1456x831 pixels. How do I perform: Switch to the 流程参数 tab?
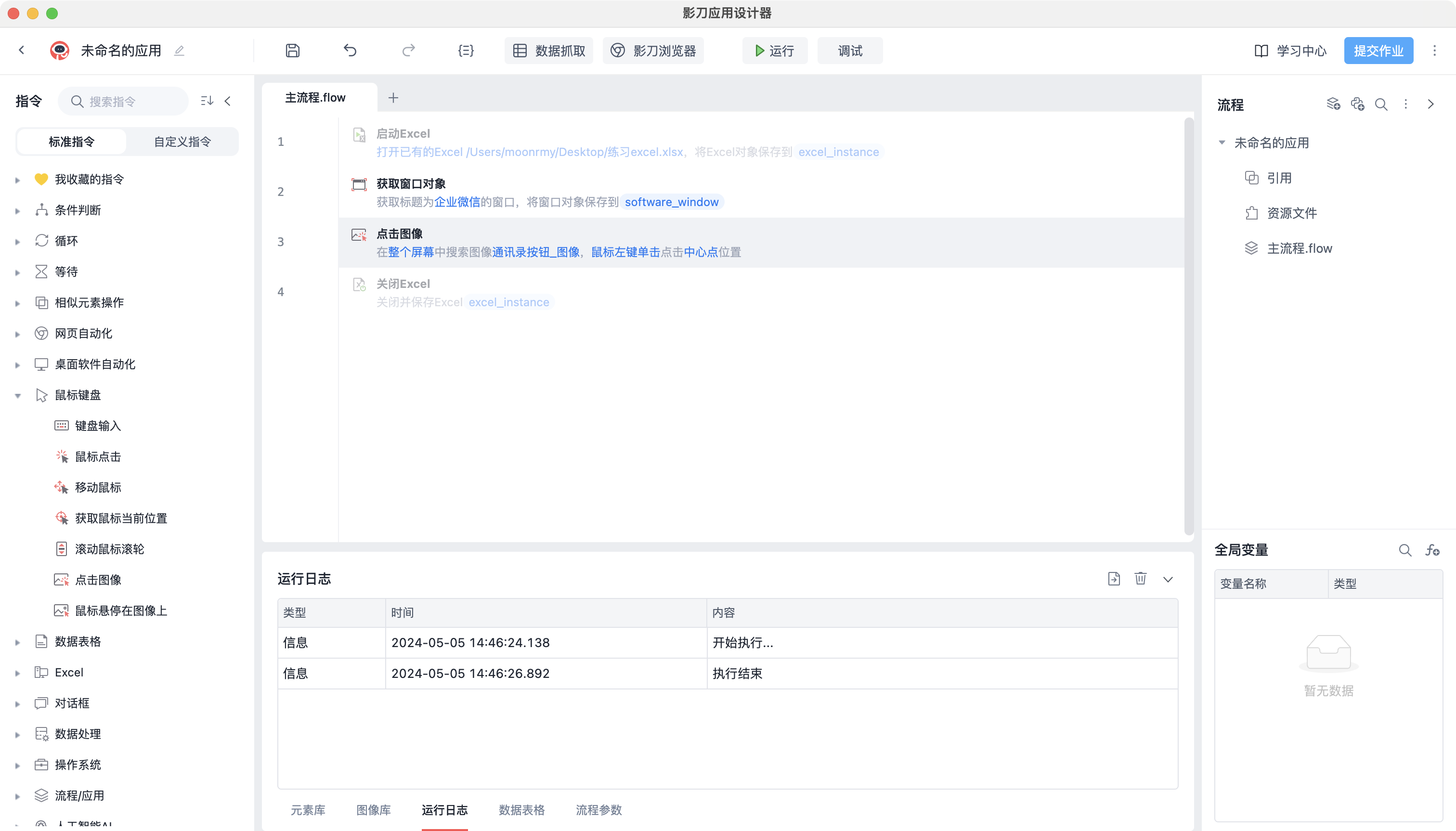click(x=599, y=810)
